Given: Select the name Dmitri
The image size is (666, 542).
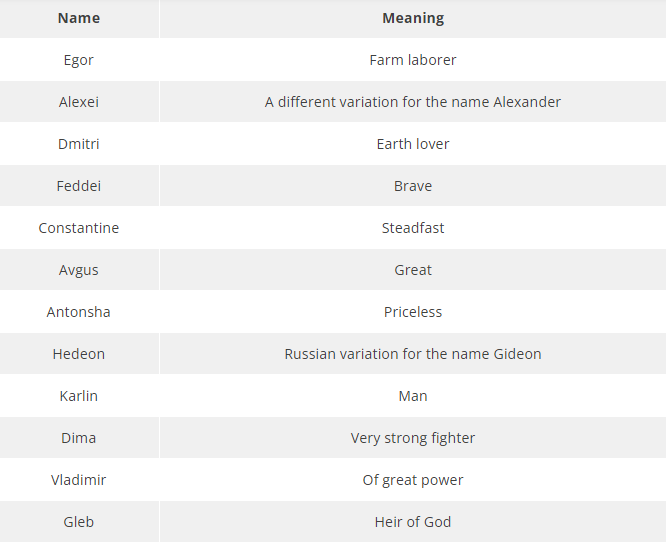Looking at the screenshot, I should (79, 144).
